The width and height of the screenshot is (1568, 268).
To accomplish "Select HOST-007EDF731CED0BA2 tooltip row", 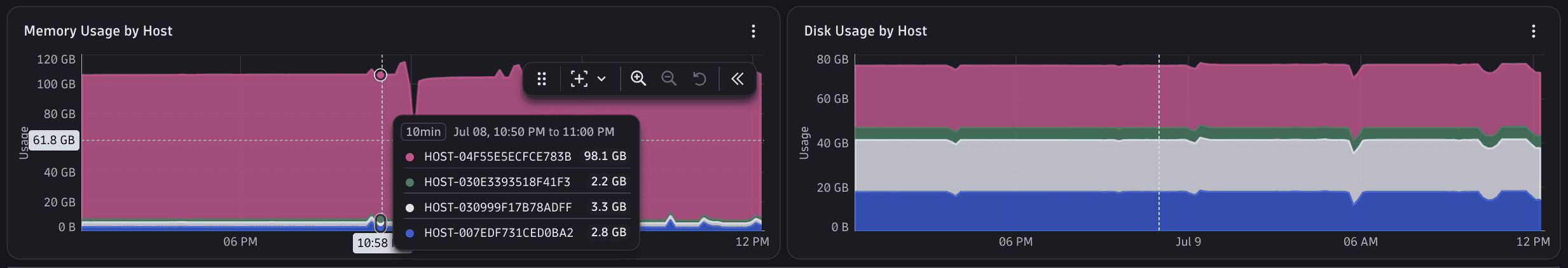I will tap(516, 232).
